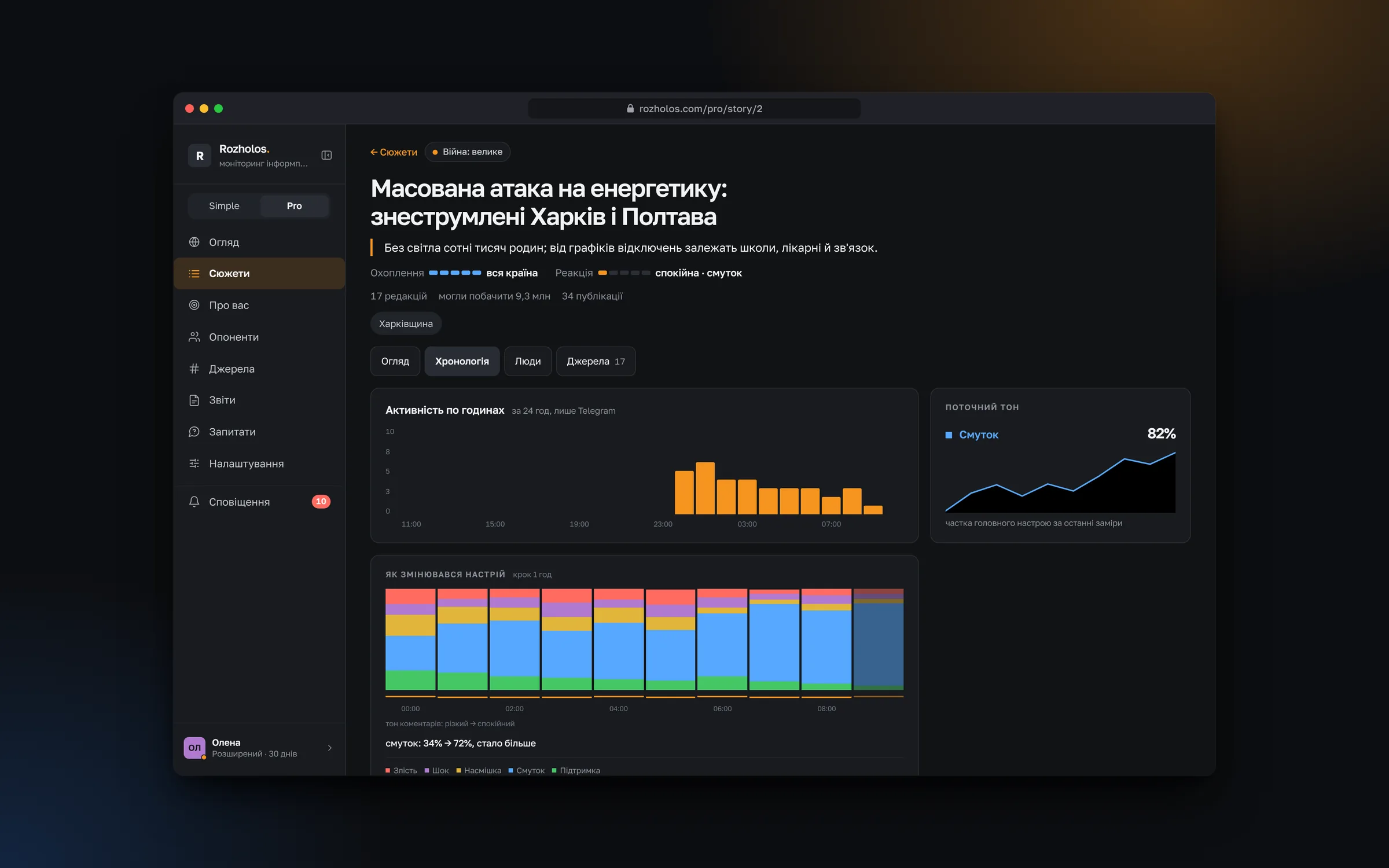The width and height of the screenshot is (1389, 868).
Task: Select the last dimmed mood column
Action: [879, 639]
